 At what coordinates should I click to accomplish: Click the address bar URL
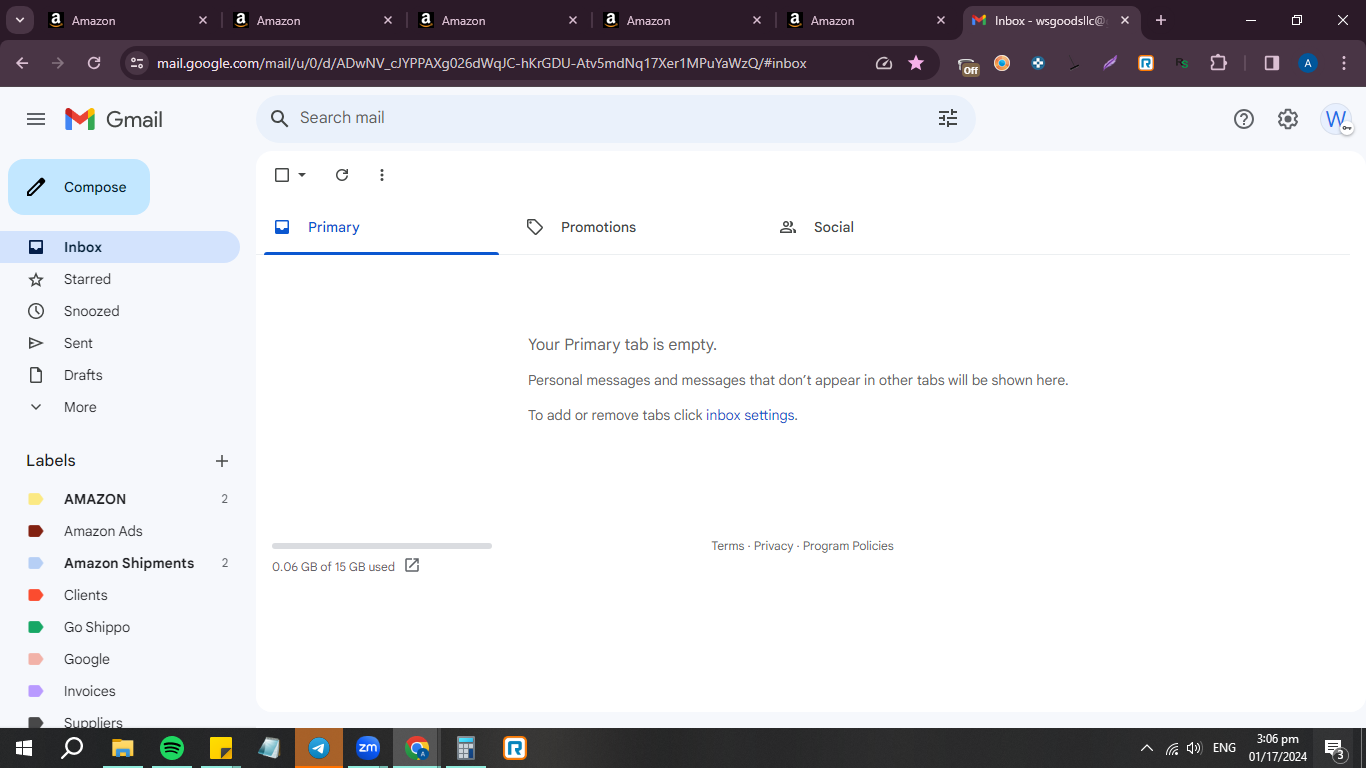pos(482,63)
